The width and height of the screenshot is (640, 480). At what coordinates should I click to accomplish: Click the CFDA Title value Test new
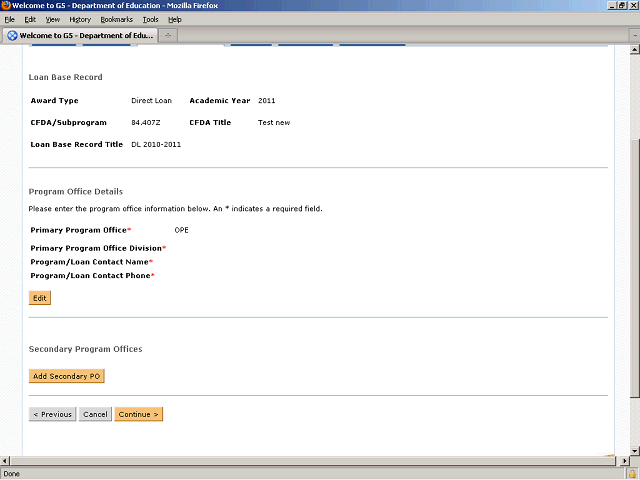point(274,122)
